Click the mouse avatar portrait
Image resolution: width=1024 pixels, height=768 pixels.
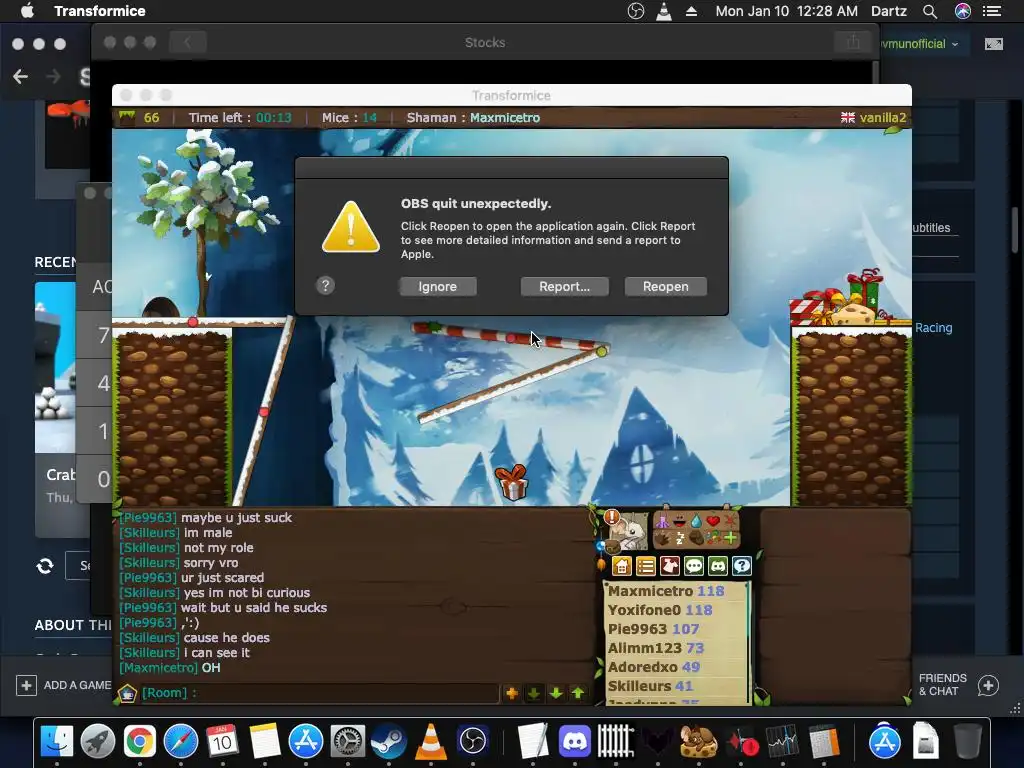[x=632, y=532]
